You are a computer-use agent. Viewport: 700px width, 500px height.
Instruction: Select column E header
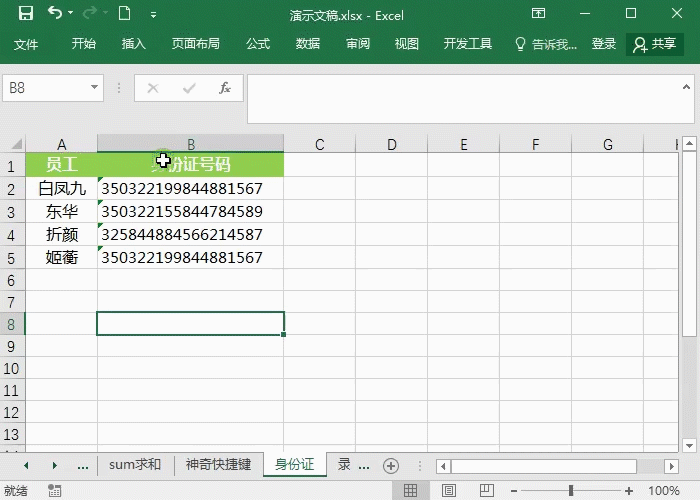point(463,144)
